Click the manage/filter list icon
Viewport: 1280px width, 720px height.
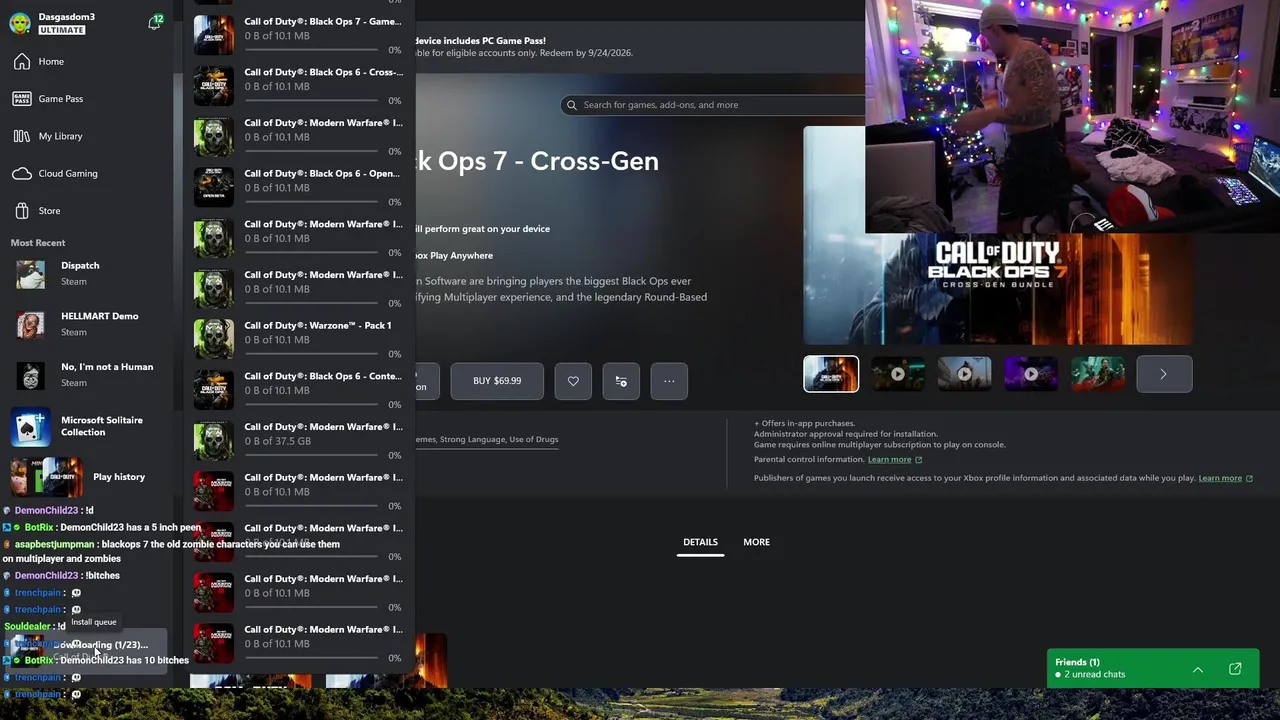point(621,381)
